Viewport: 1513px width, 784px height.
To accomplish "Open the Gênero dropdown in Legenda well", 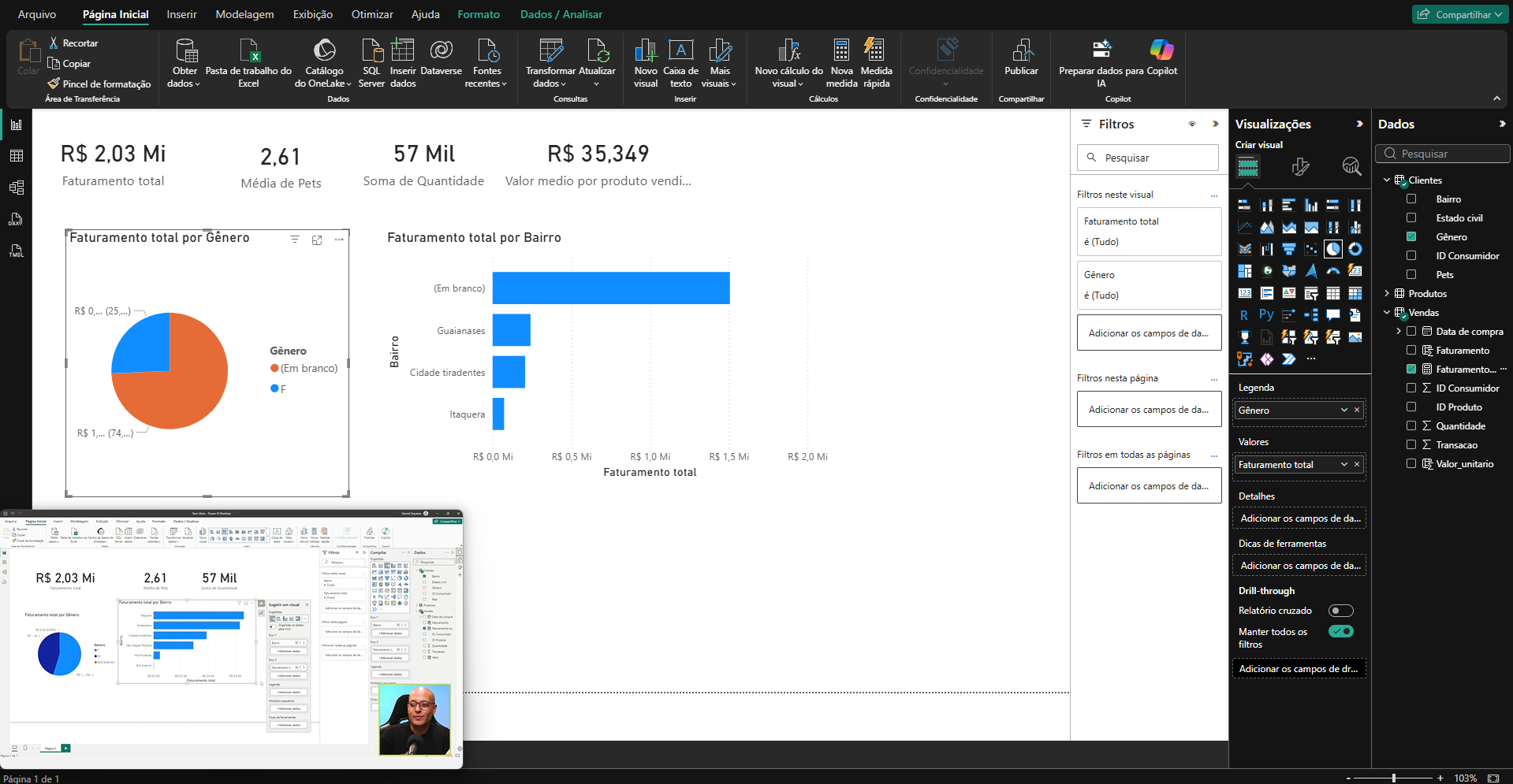I will [x=1343, y=411].
